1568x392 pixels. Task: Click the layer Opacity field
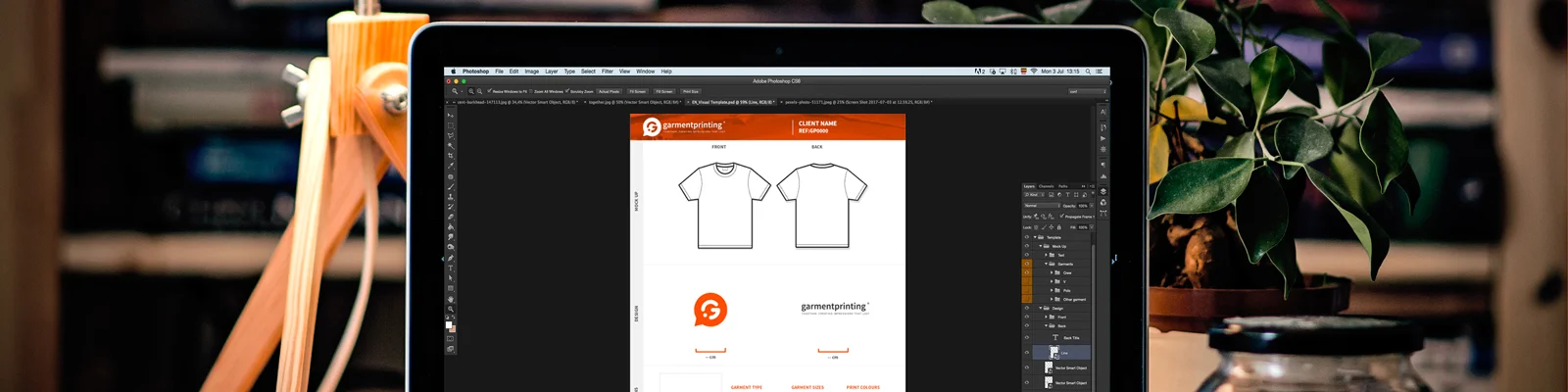(1083, 206)
